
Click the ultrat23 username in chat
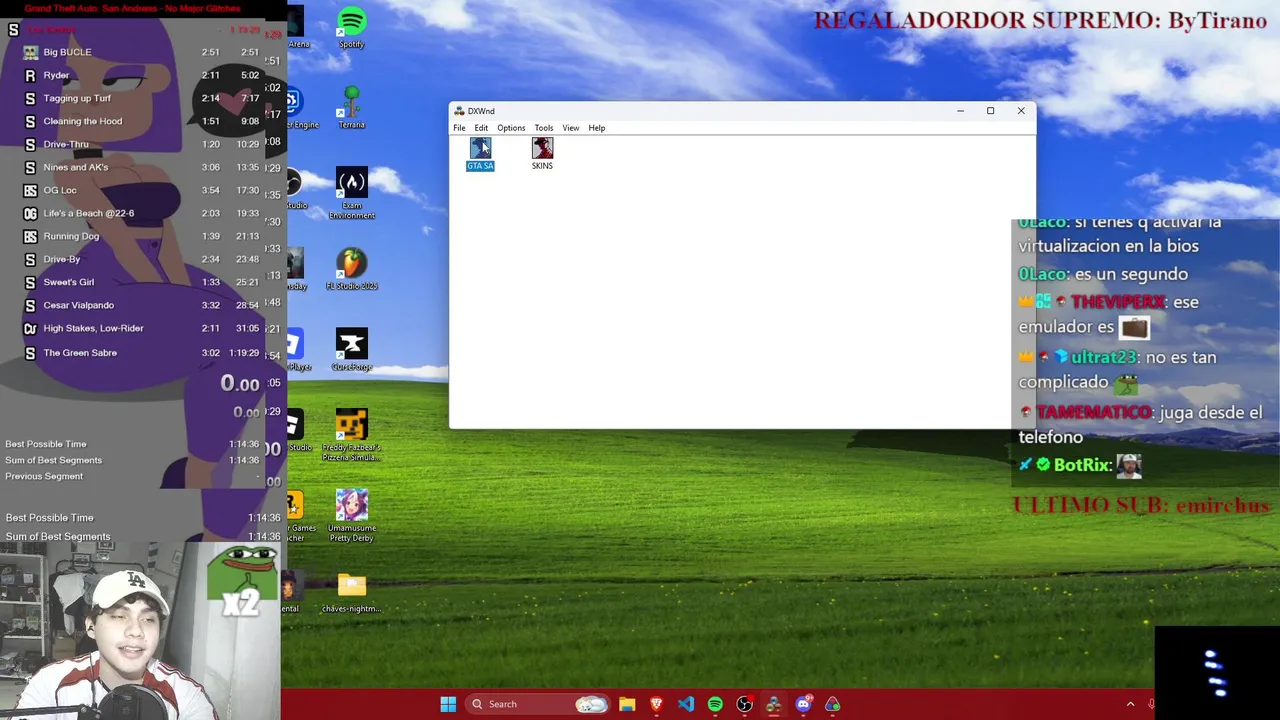[1102, 357]
